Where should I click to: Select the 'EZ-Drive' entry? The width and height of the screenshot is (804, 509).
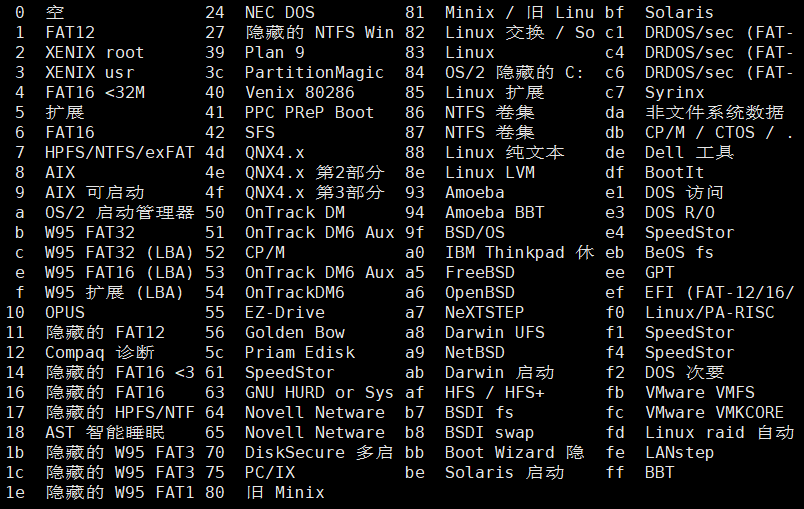point(285,312)
